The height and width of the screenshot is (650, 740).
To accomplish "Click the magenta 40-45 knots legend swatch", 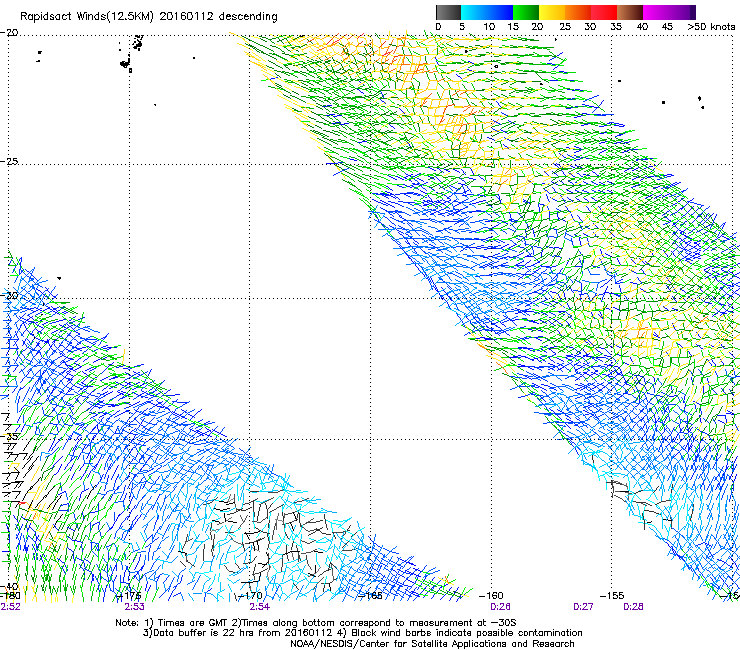I will (x=656, y=12).
